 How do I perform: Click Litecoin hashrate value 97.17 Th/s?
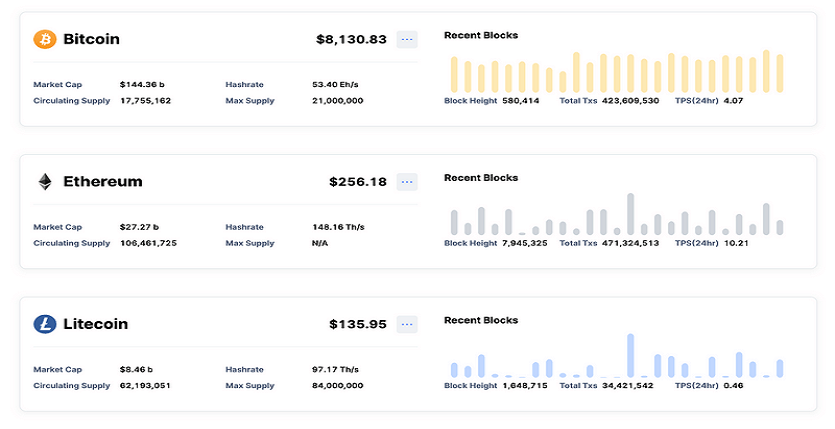(x=335, y=369)
